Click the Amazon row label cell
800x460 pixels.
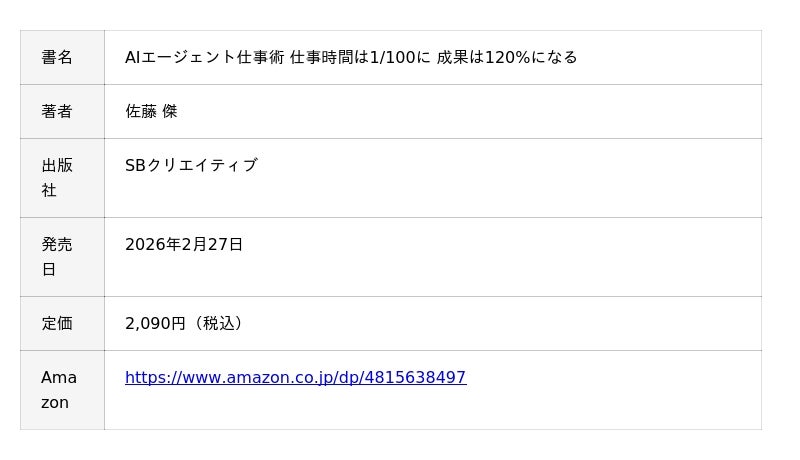[x=58, y=390]
